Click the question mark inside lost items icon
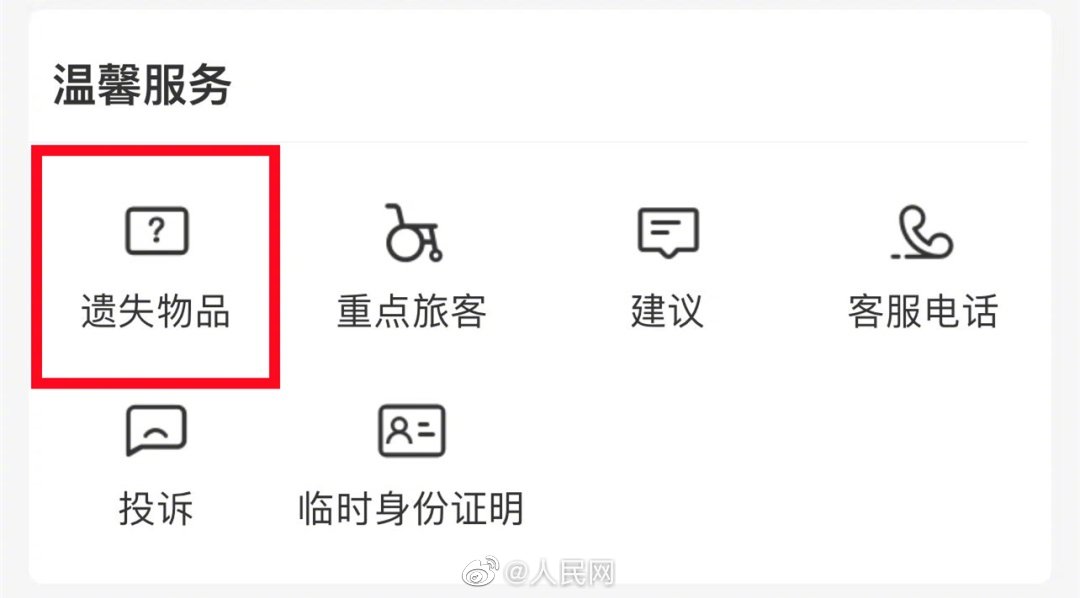1080x598 pixels. coord(157,230)
